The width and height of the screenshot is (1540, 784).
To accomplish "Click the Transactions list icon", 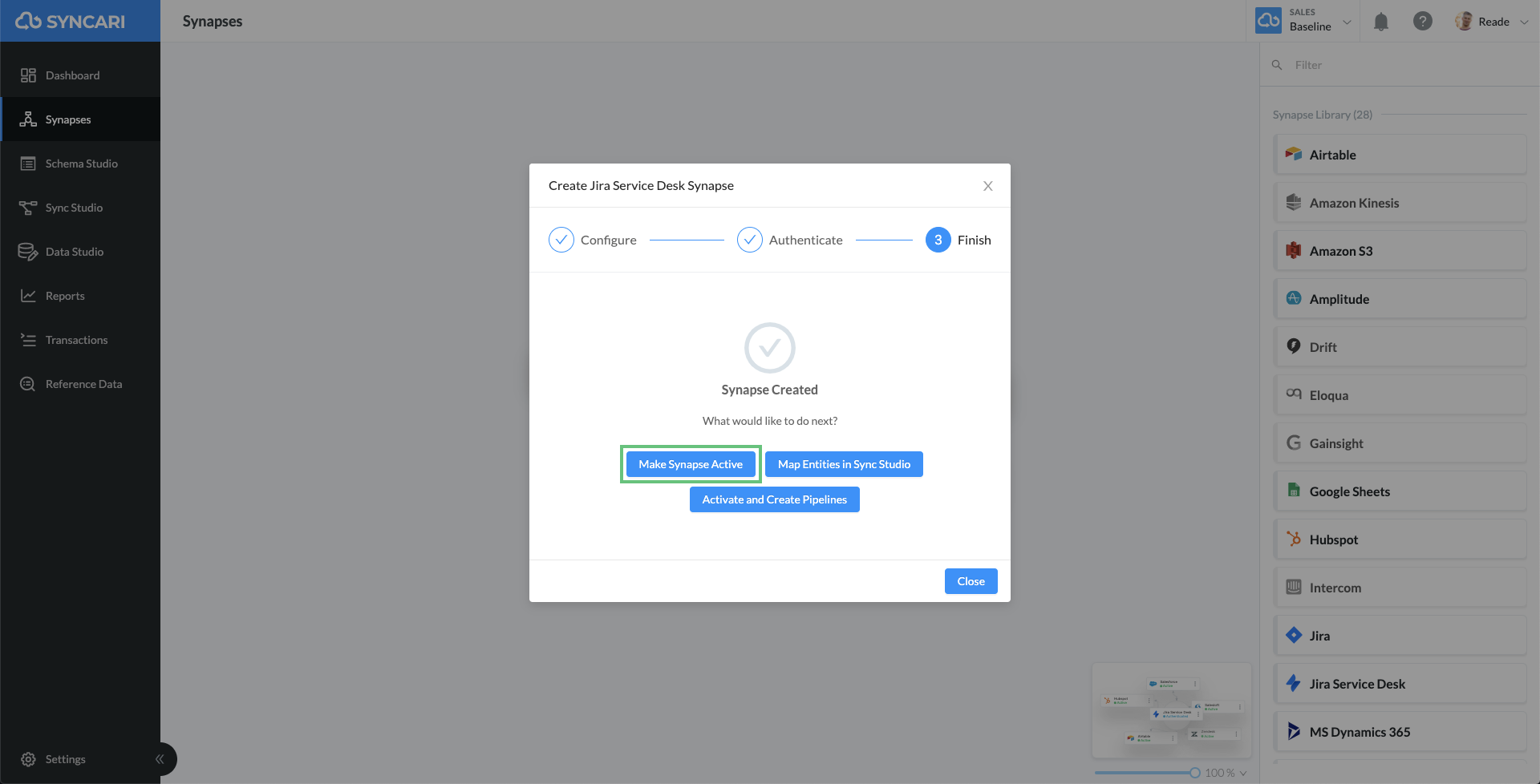I will pos(28,340).
